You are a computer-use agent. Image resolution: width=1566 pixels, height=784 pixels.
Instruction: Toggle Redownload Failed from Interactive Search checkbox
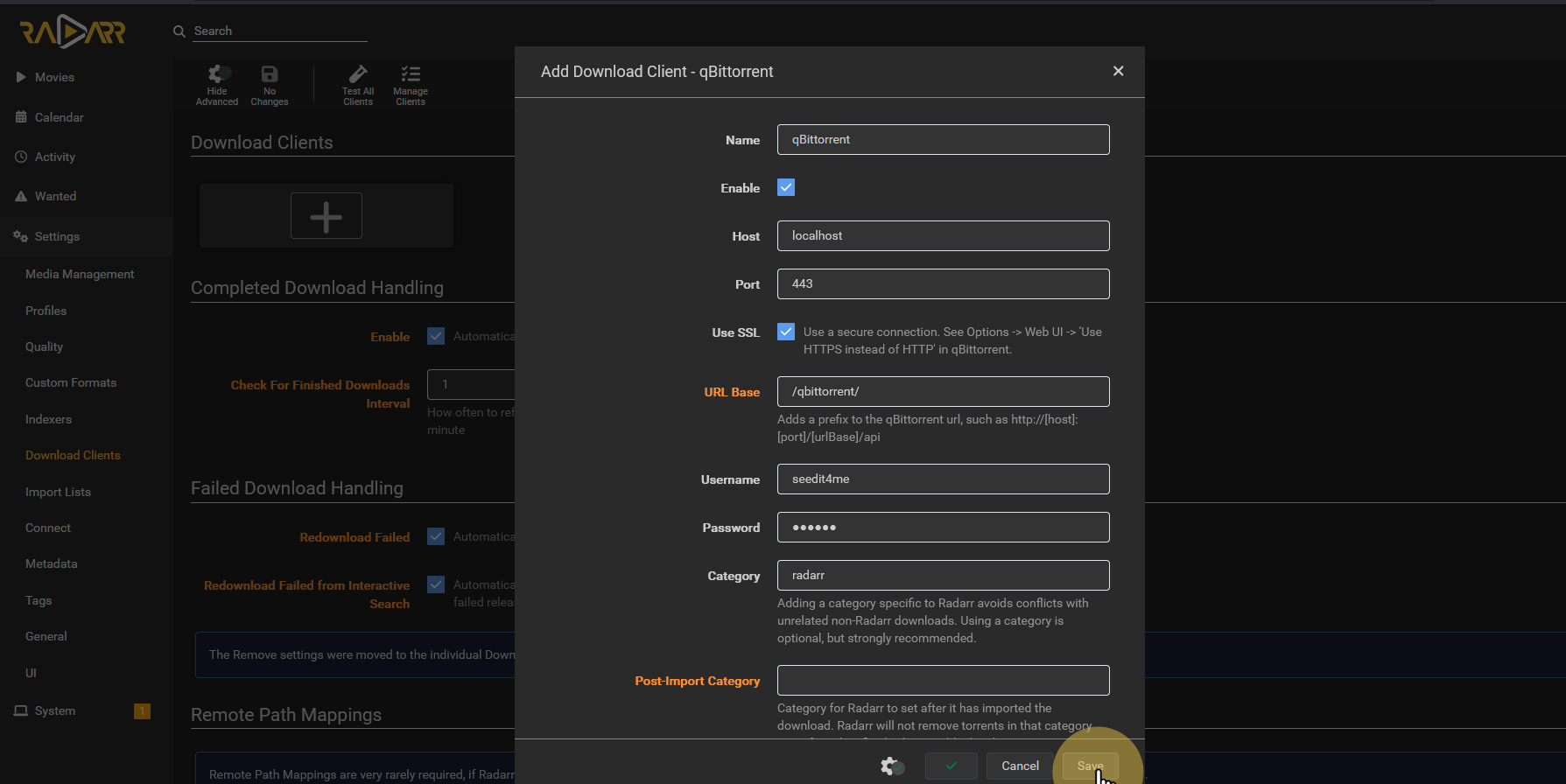click(436, 584)
